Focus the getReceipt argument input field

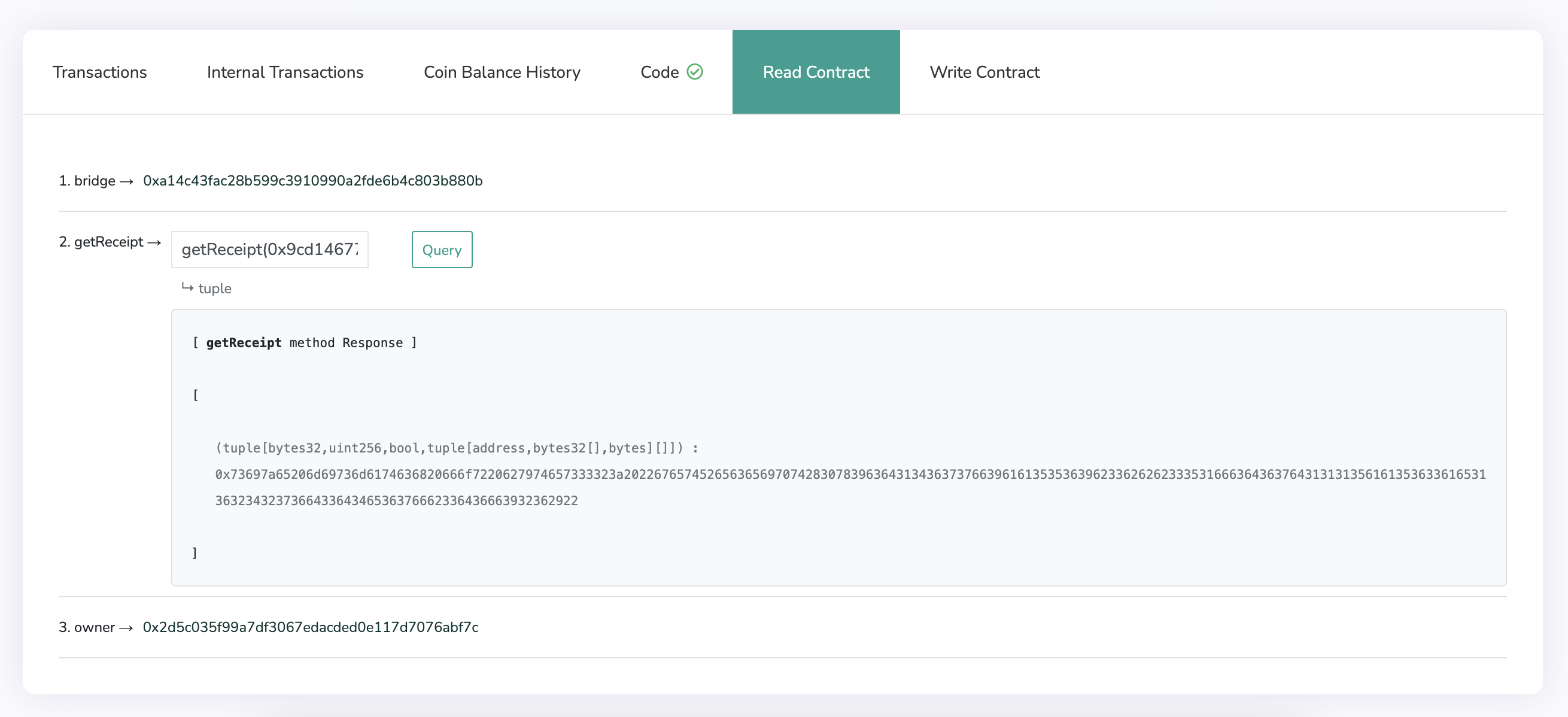270,250
